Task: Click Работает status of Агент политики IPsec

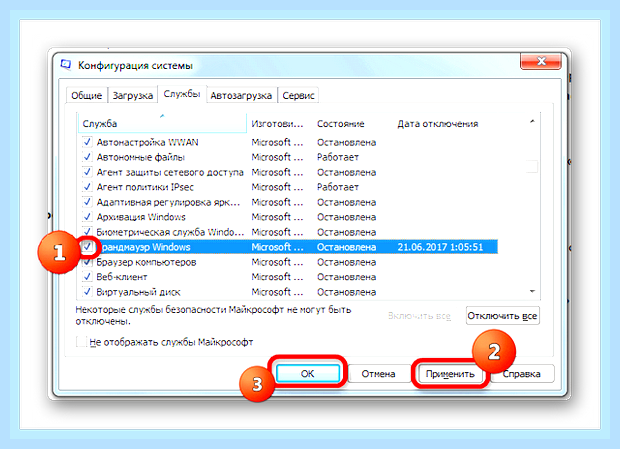Action: click(338, 187)
